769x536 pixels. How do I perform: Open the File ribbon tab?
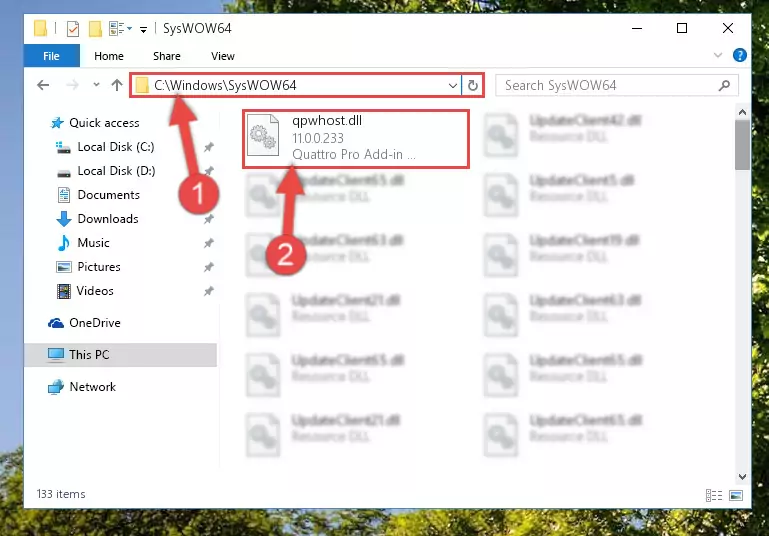[x=51, y=56]
